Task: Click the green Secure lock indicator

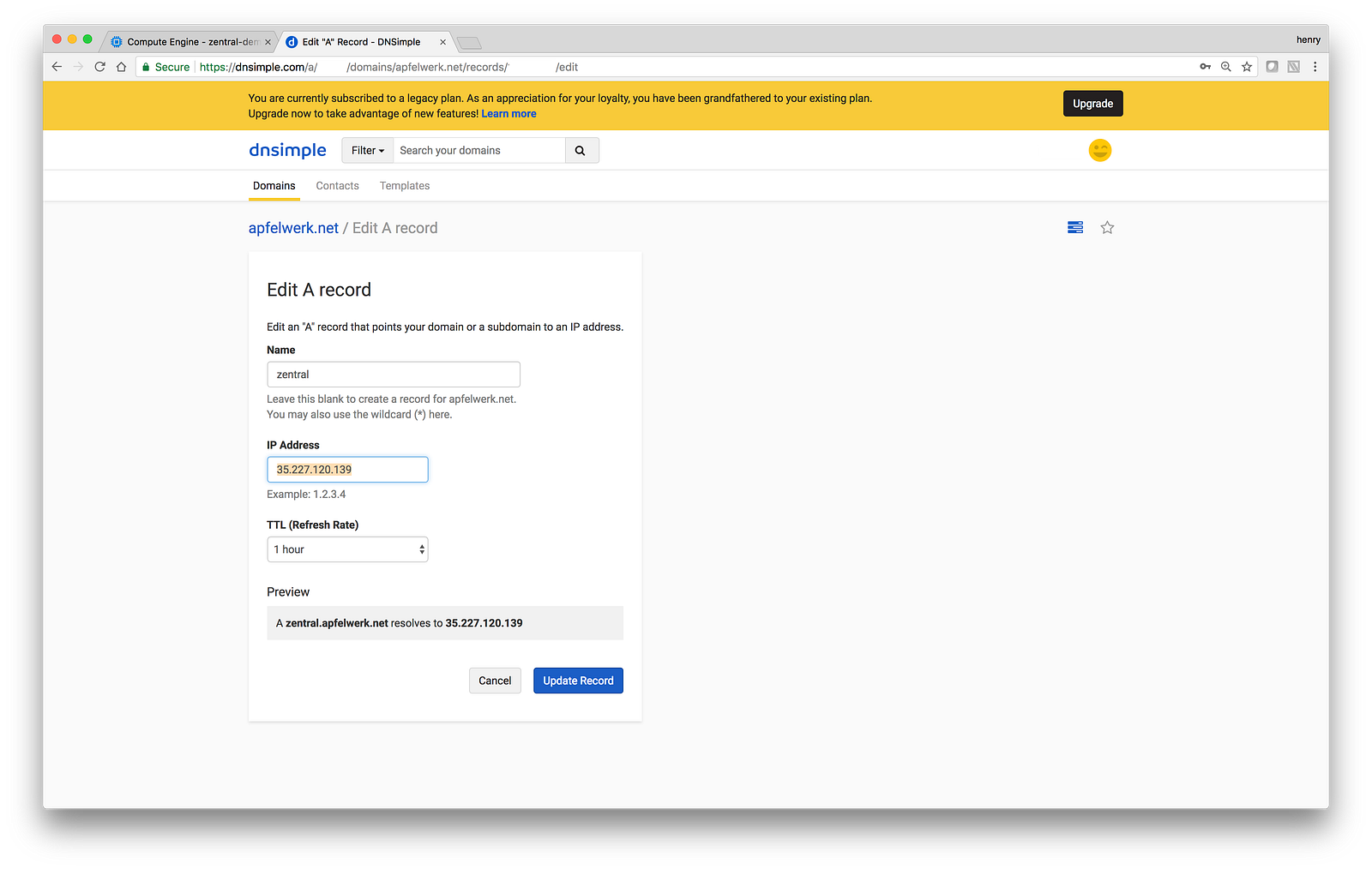Action: pyautogui.click(x=165, y=67)
